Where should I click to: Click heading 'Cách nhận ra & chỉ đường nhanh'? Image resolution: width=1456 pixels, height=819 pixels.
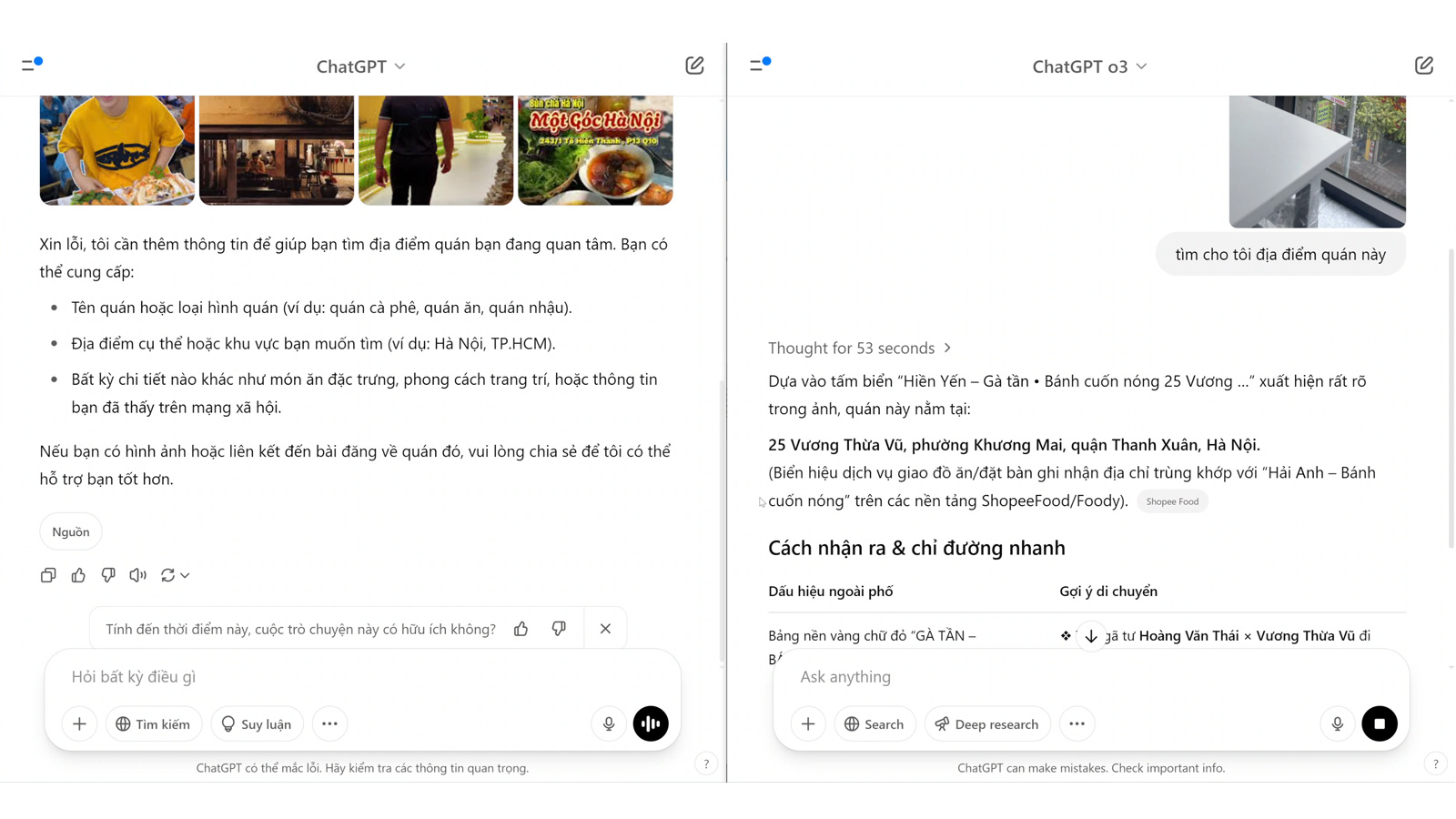click(916, 548)
